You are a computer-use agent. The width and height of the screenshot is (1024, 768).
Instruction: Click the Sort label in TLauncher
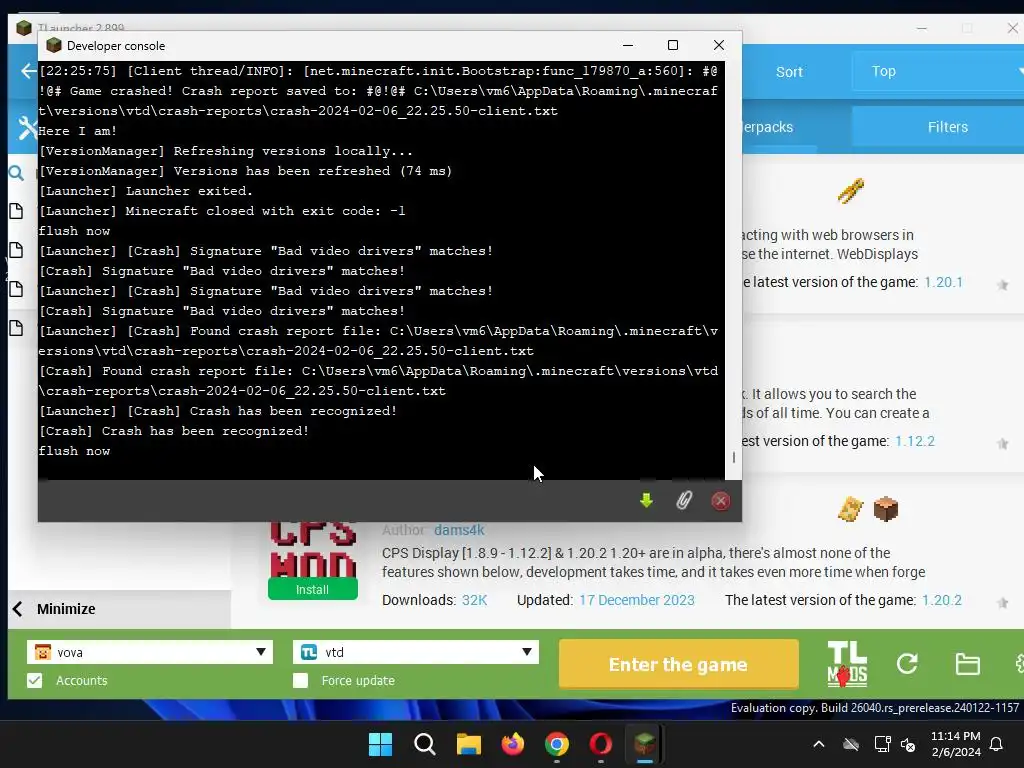pyautogui.click(x=789, y=72)
